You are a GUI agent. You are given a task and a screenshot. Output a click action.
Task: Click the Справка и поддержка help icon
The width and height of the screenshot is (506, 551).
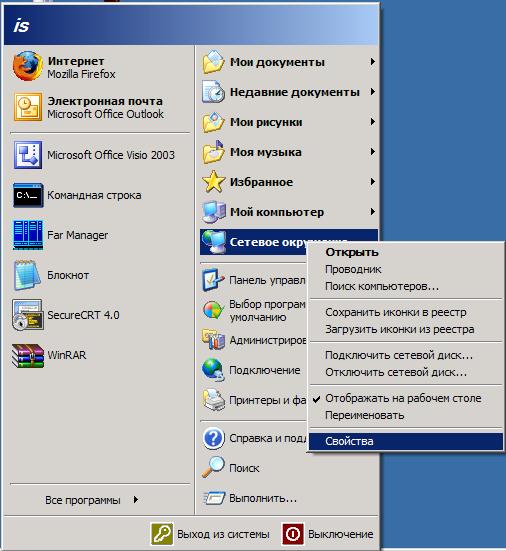[213, 438]
